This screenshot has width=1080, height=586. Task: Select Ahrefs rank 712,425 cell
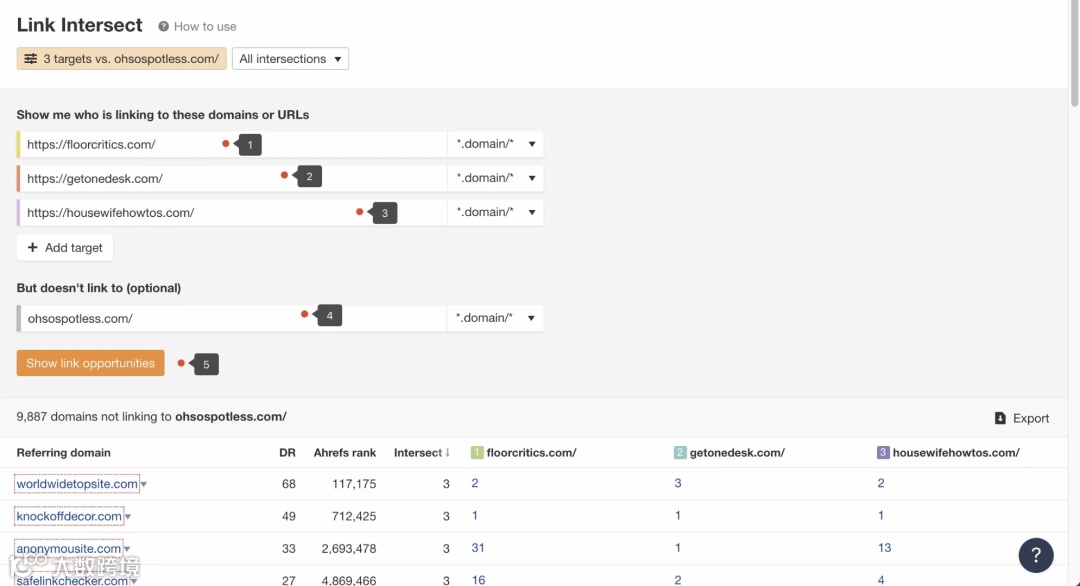point(354,516)
